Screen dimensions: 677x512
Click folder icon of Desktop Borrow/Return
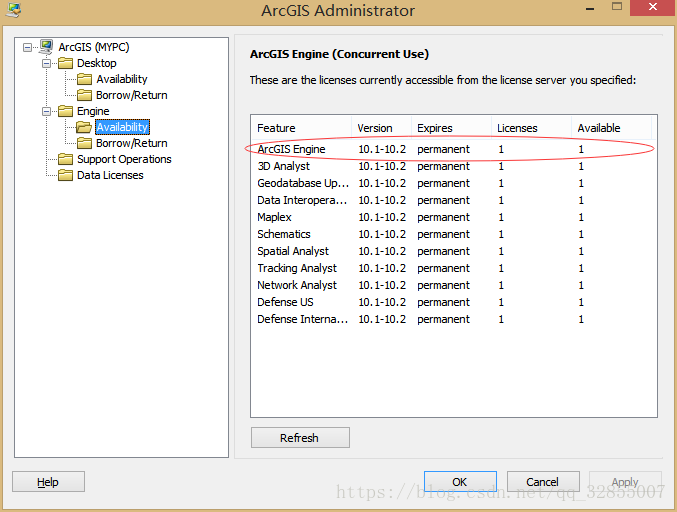click(x=84, y=95)
